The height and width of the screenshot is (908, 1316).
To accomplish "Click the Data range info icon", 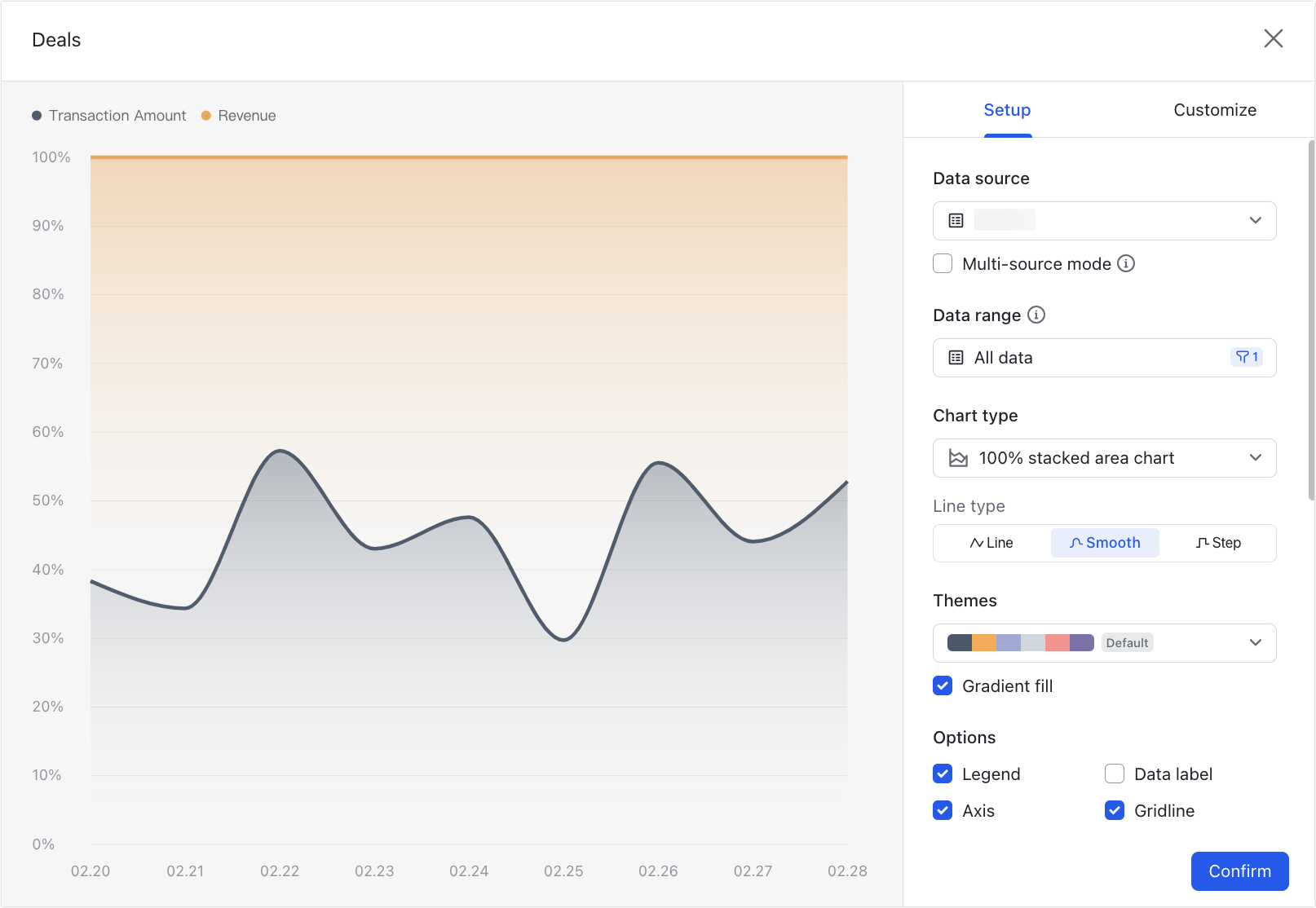I will pyautogui.click(x=1036, y=315).
